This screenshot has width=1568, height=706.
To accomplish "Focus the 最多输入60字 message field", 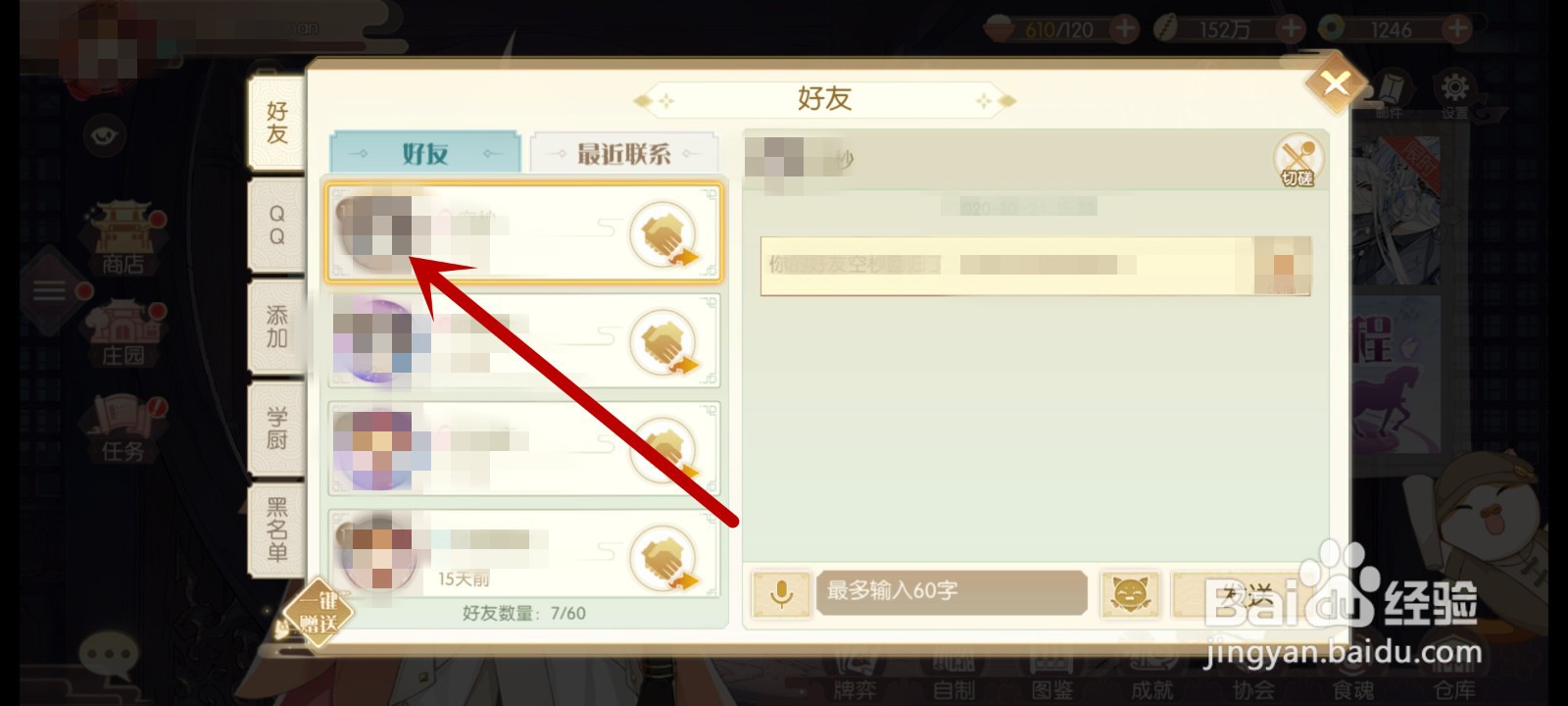I will (952, 592).
